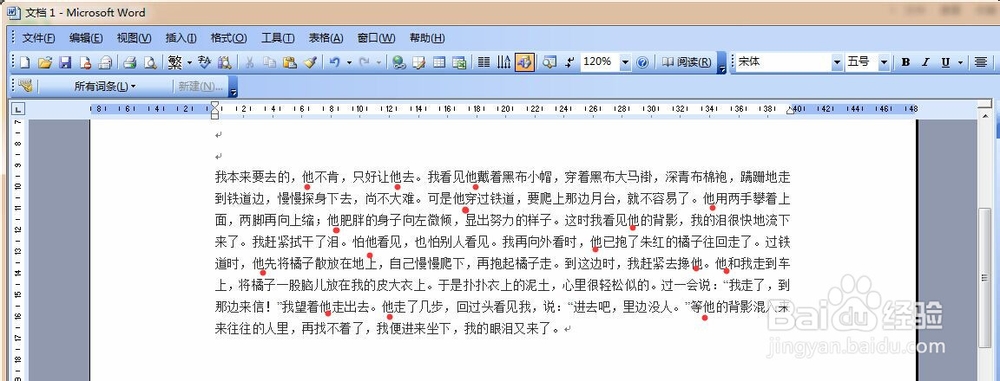Open the 窗口(W) menu

coord(376,38)
